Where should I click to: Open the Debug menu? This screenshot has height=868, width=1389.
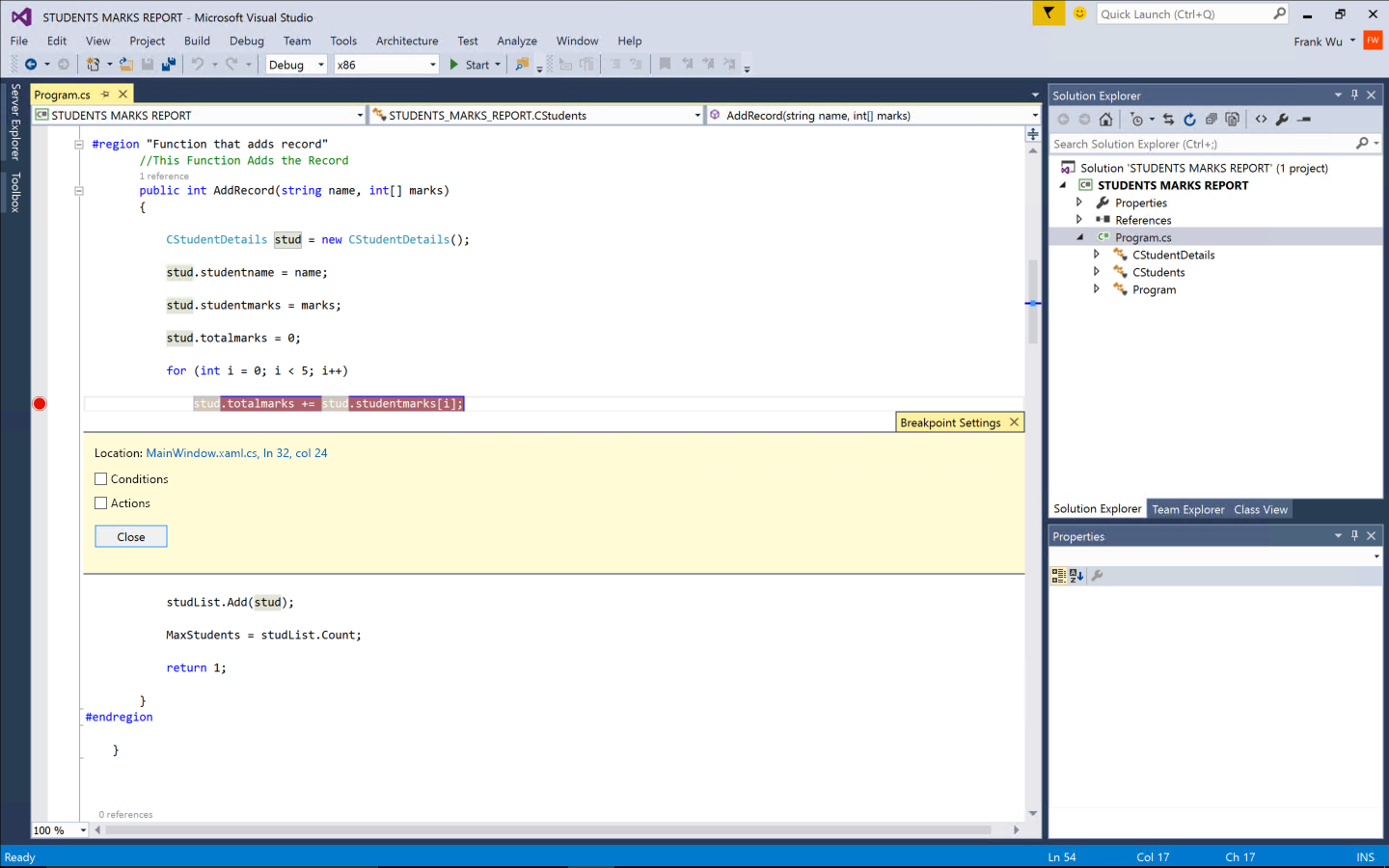pos(246,41)
